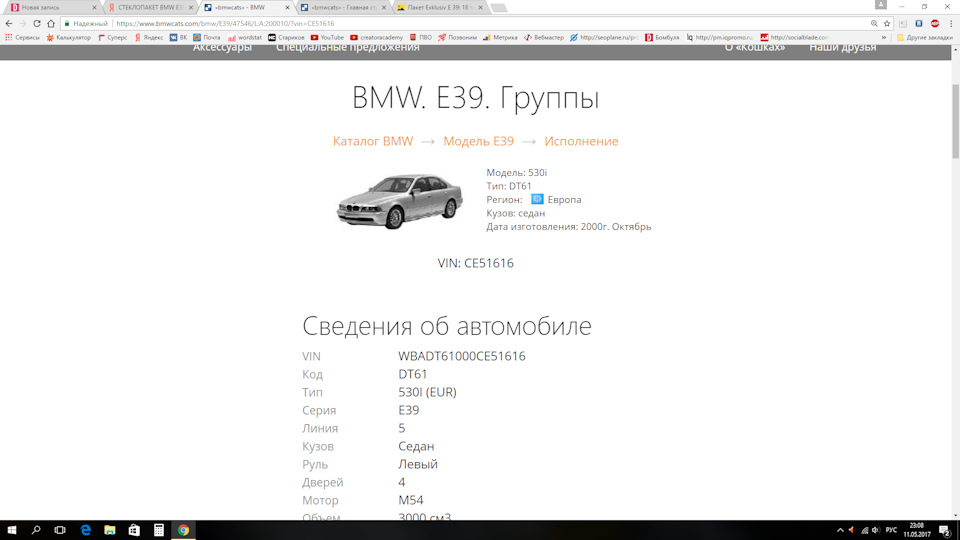Select the Мотор value M54

411,500
